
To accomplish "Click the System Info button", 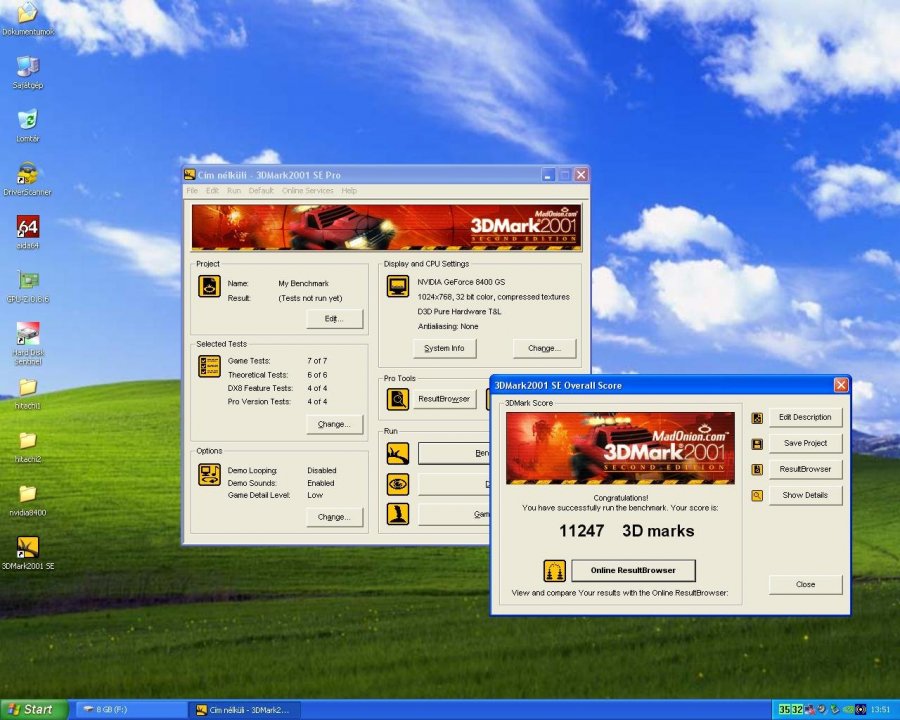I will (444, 348).
